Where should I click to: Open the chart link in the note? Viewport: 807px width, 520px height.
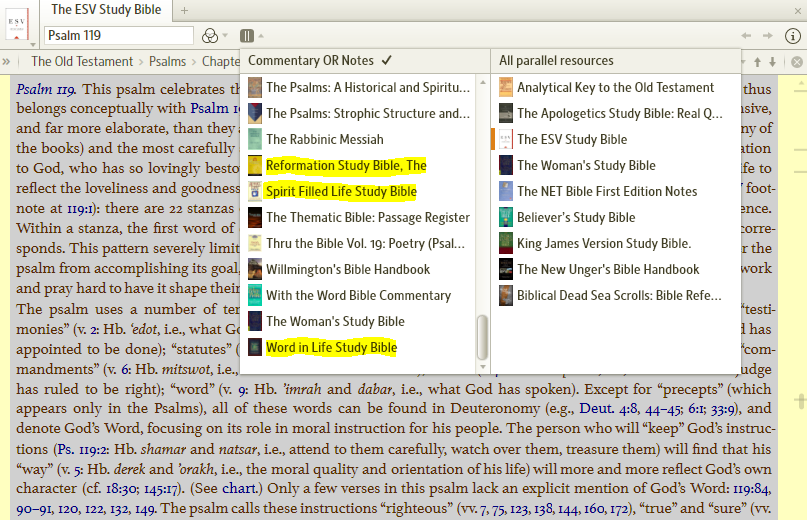pyautogui.click(x=239, y=488)
